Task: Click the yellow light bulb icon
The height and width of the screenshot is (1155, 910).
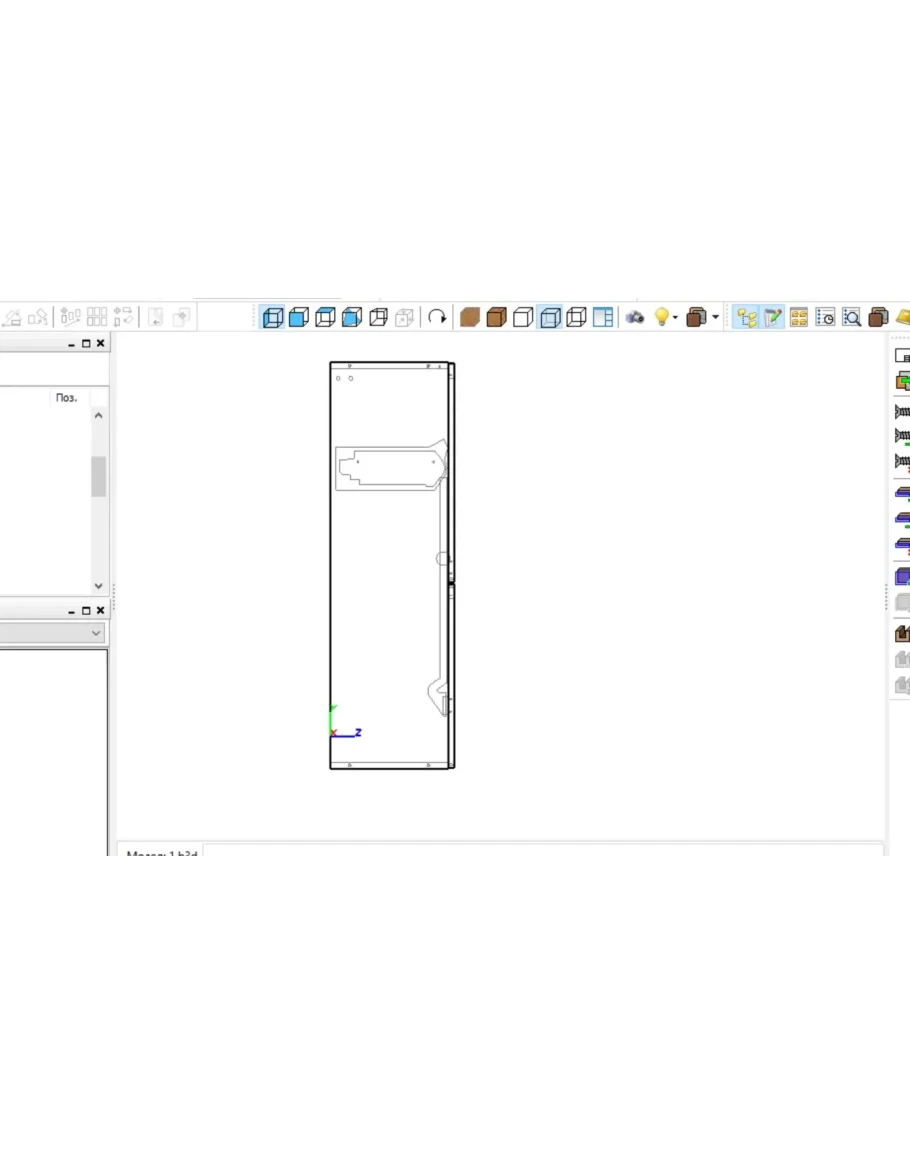Action: (660, 318)
